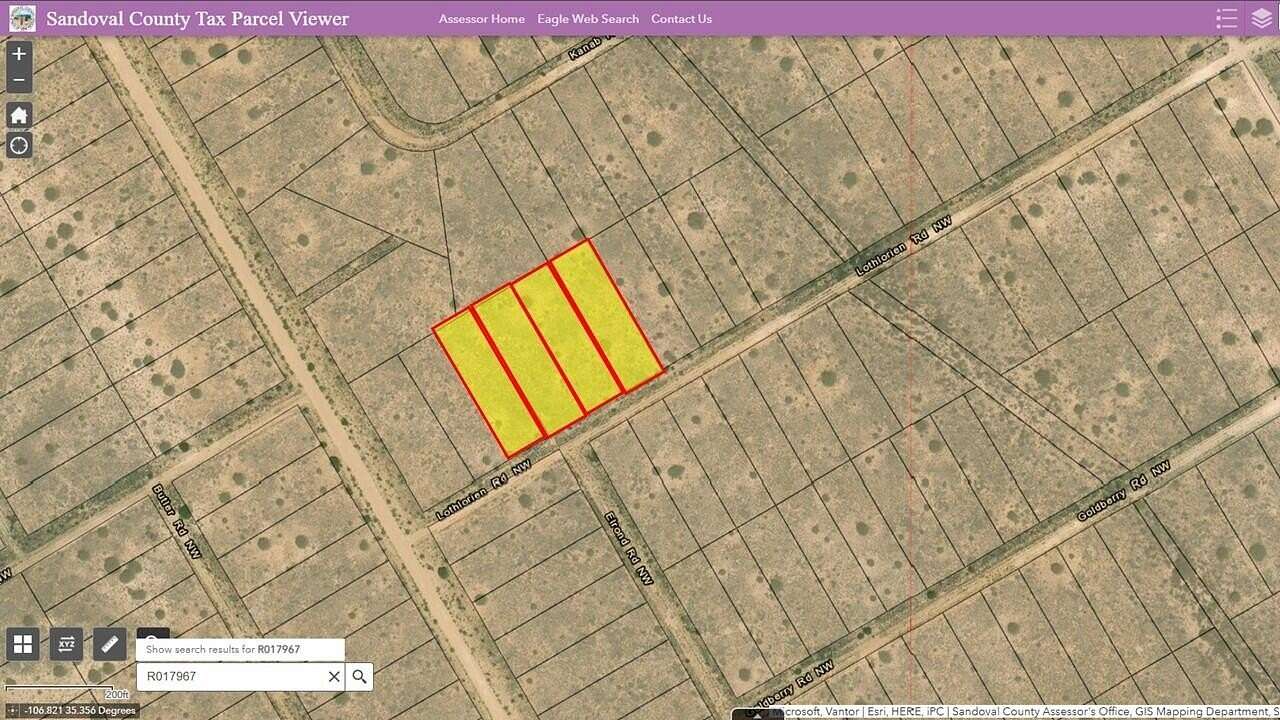Activate the My Location button
1280x720 pixels.
(x=19, y=146)
